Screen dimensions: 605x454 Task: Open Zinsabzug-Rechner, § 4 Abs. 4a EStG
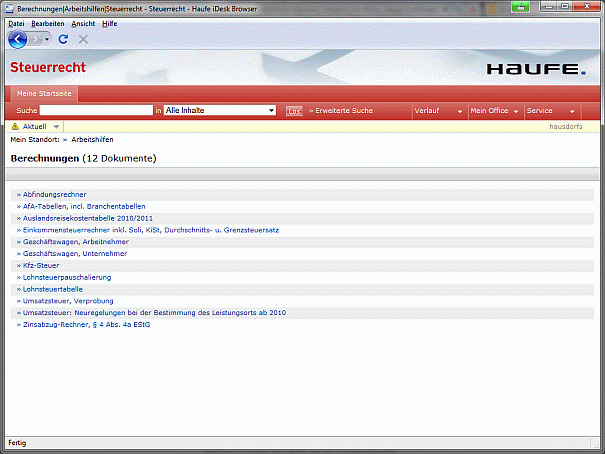[86, 325]
